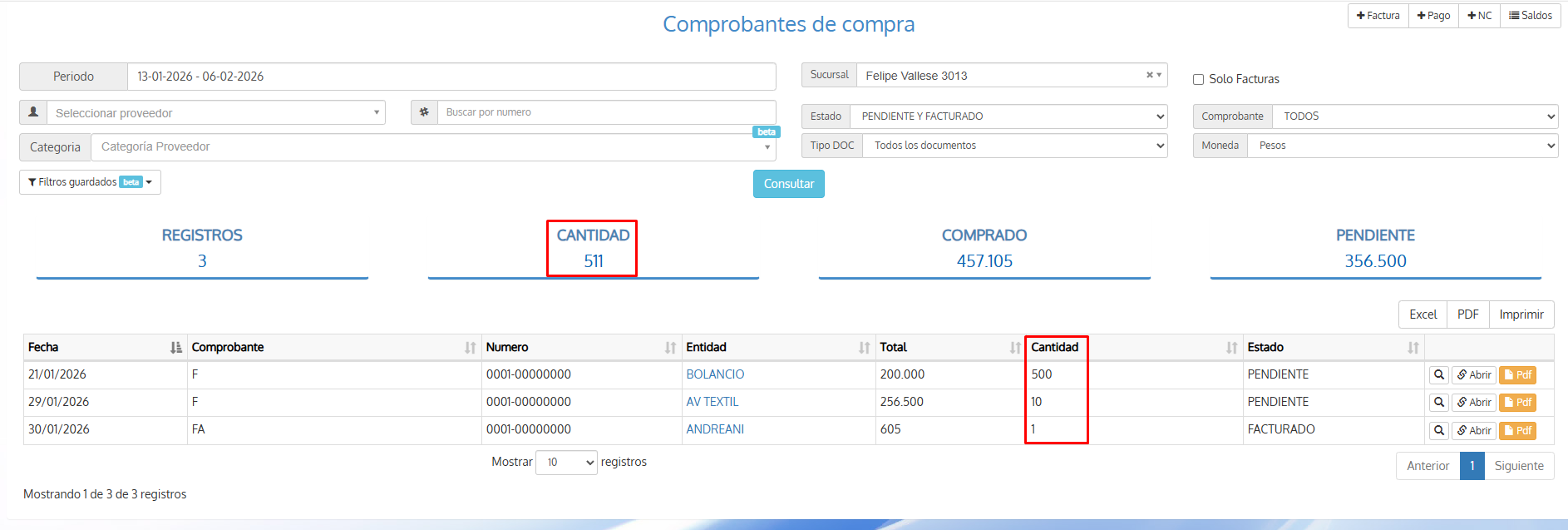
Task: Download Pdf for the ANDREANI row
Action: [1517, 431]
